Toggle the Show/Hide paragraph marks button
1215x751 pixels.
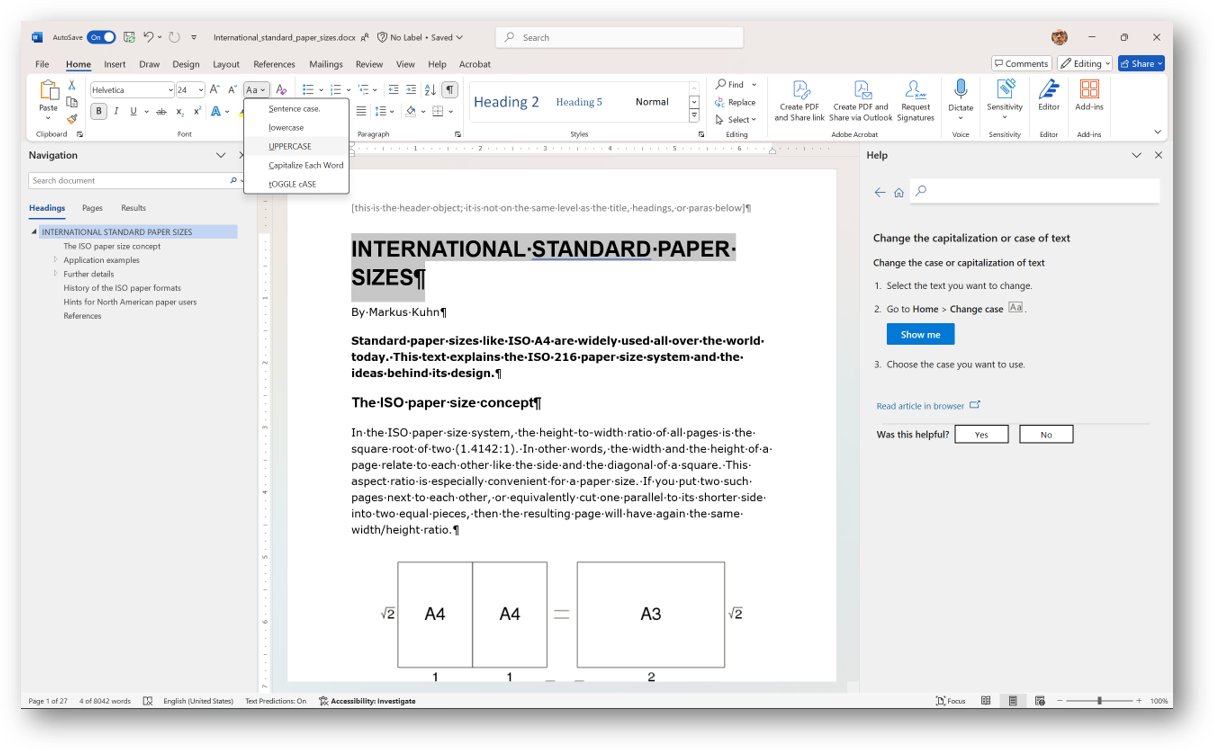pos(450,90)
